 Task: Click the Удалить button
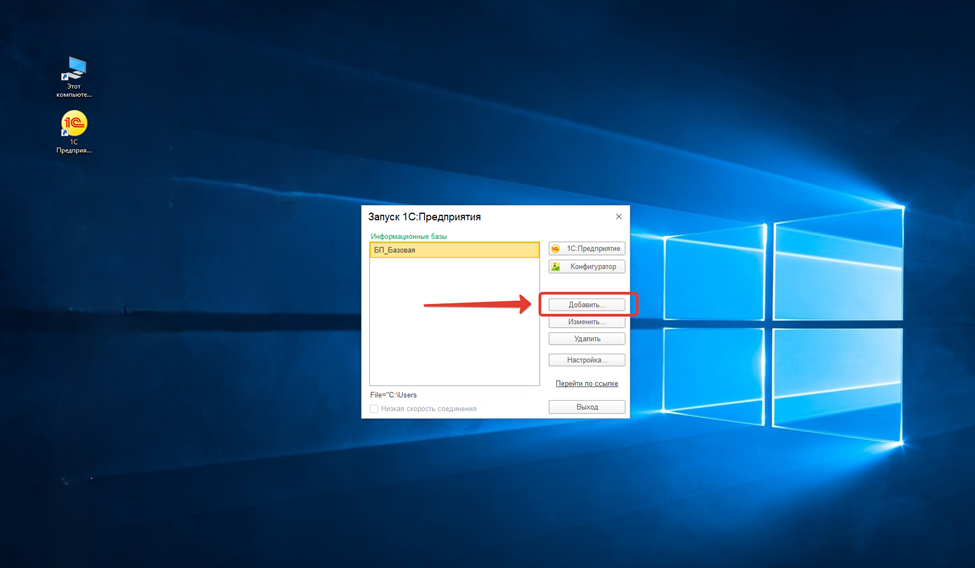(586, 339)
